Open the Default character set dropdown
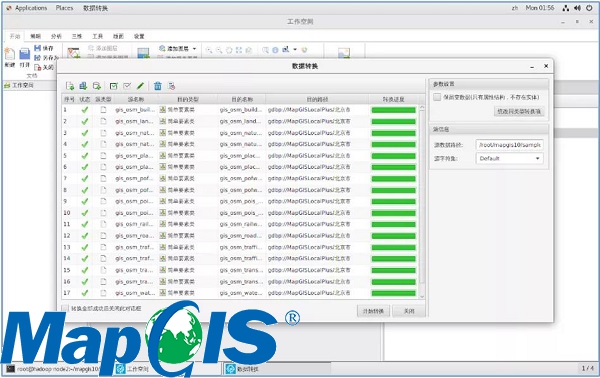The width and height of the screenshot is (600, 378). point(509,158)
